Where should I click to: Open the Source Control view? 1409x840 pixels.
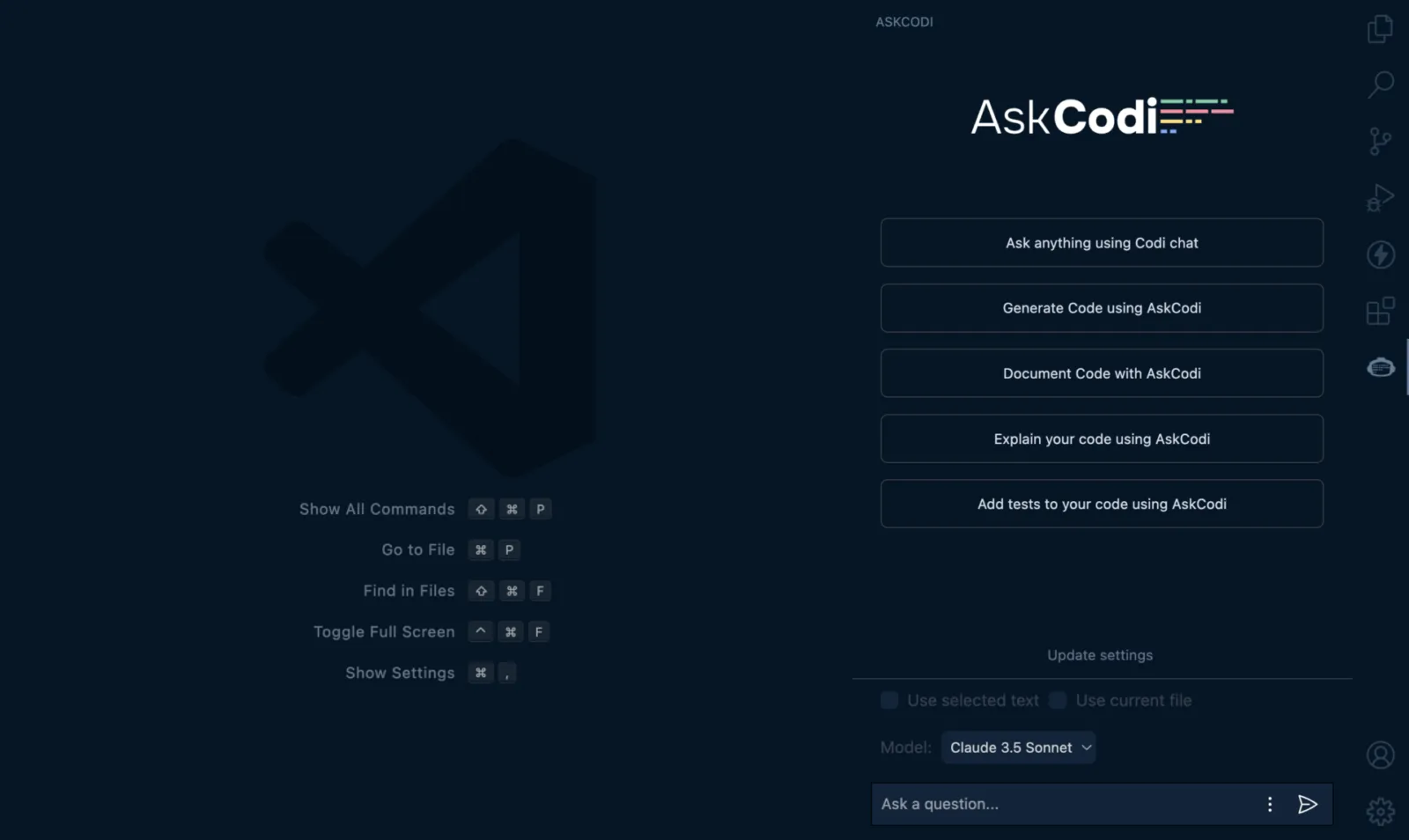(1380, 141)
